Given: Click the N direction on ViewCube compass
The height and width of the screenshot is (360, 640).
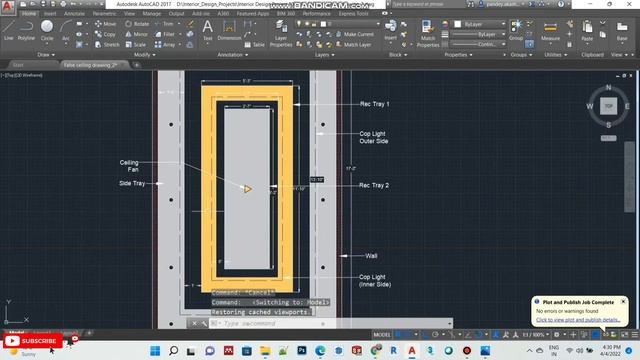Looking at the screenshot, I should [608, 87].
